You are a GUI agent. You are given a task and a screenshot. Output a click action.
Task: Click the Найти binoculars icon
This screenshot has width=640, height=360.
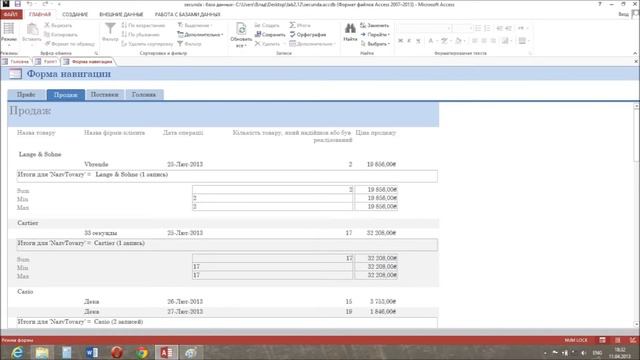coord(350,29)
